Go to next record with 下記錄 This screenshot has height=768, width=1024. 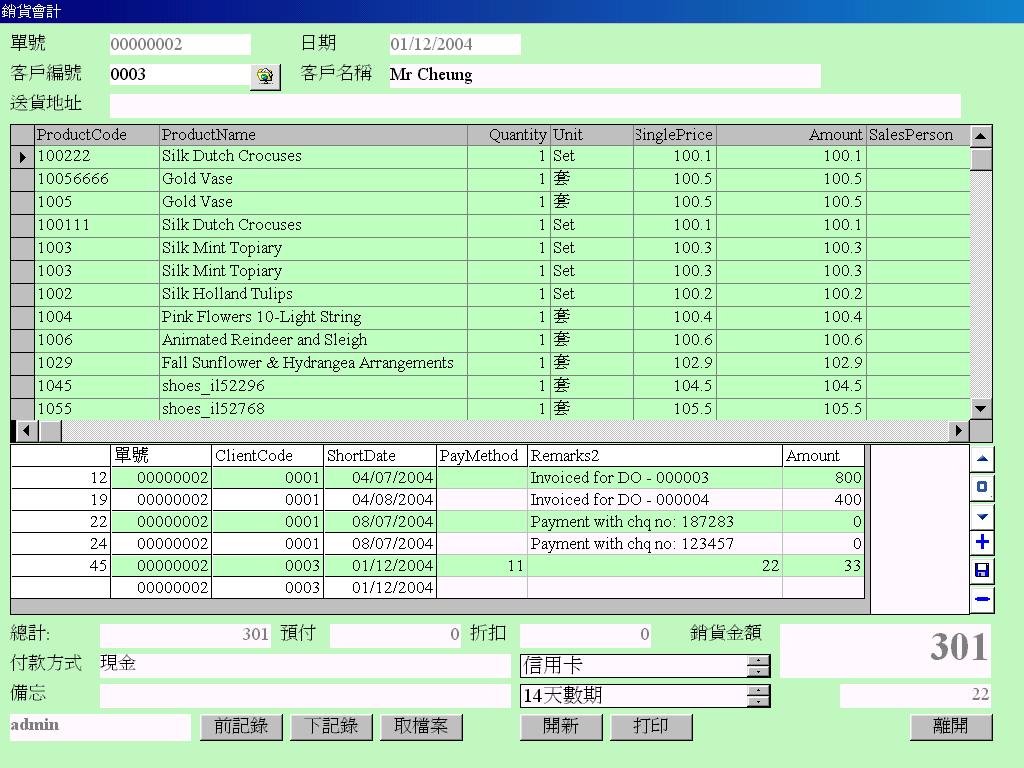(331, 727)
